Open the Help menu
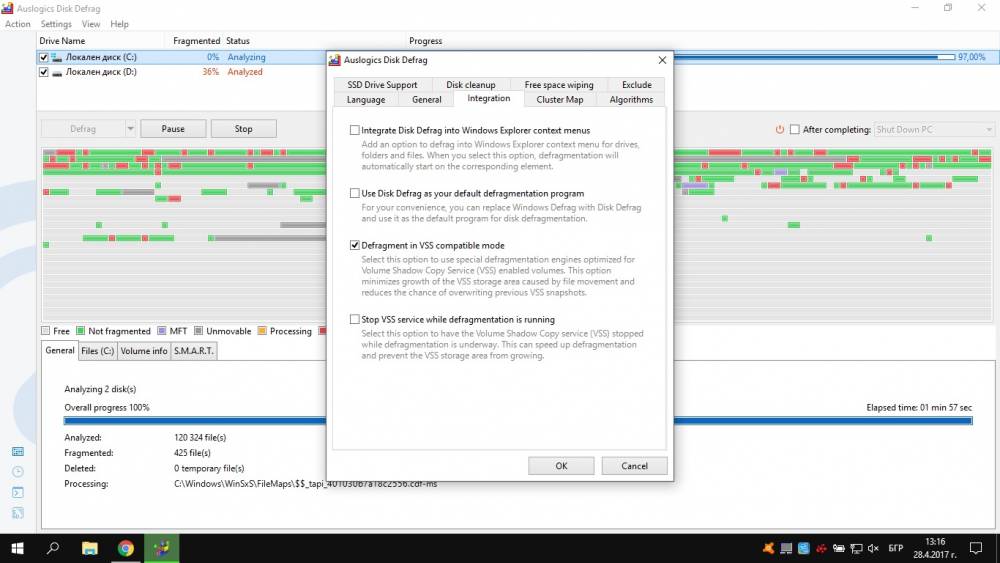The width and height of the screenshot is (1000, 563). click(119, 24)
